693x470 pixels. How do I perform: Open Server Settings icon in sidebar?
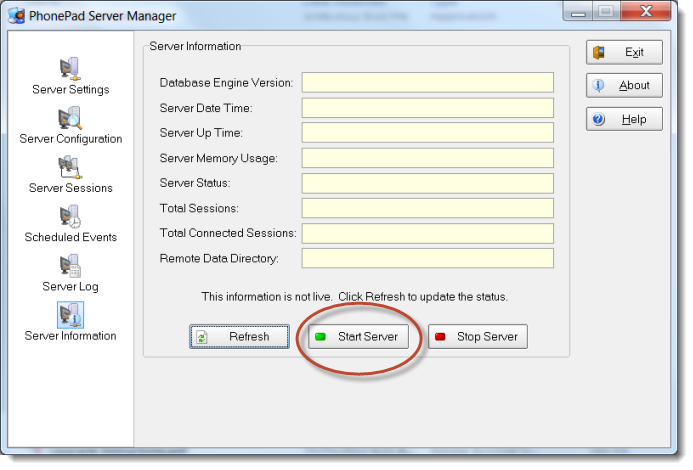pos(70,69)
